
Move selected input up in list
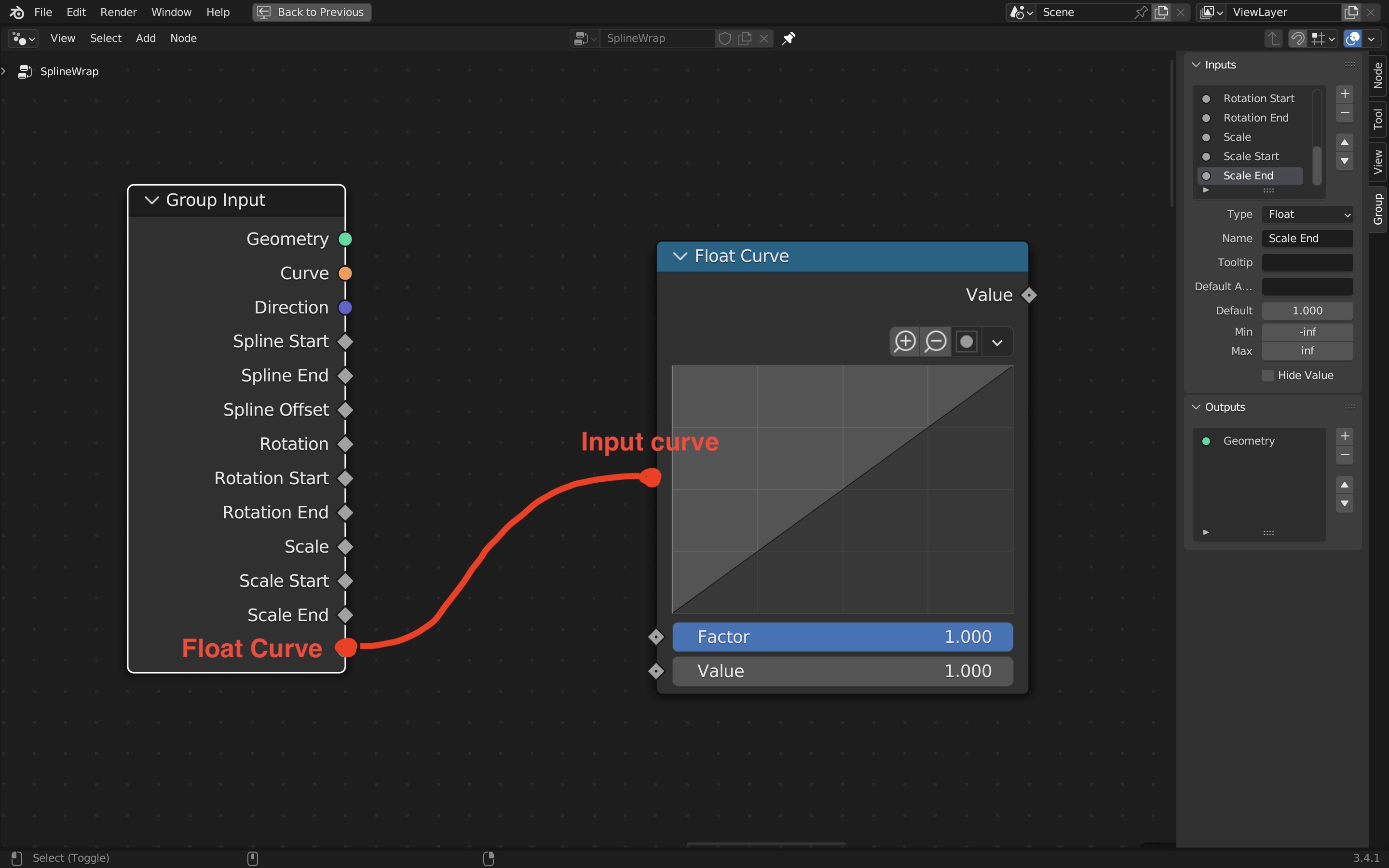pos(1345,142)
